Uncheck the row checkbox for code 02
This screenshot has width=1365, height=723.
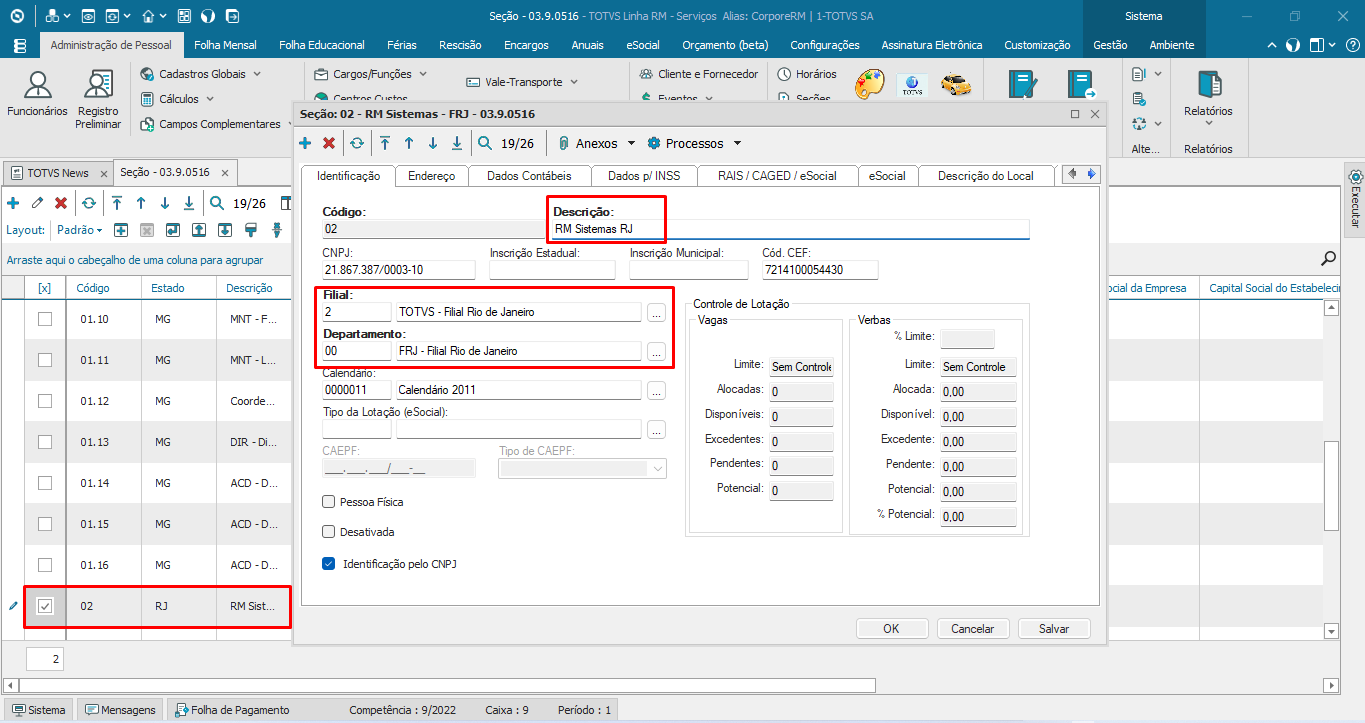(45, 606)
